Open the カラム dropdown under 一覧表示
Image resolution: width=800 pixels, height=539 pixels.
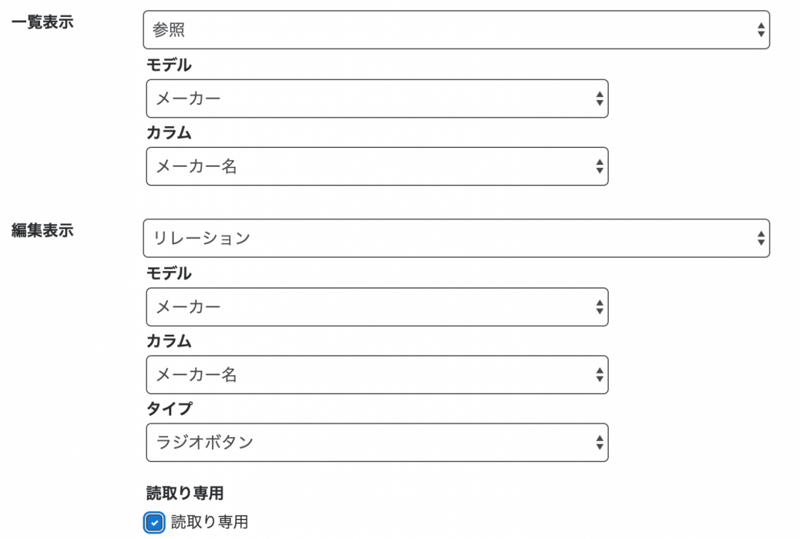pyautogui.click(x=376, y=166)
